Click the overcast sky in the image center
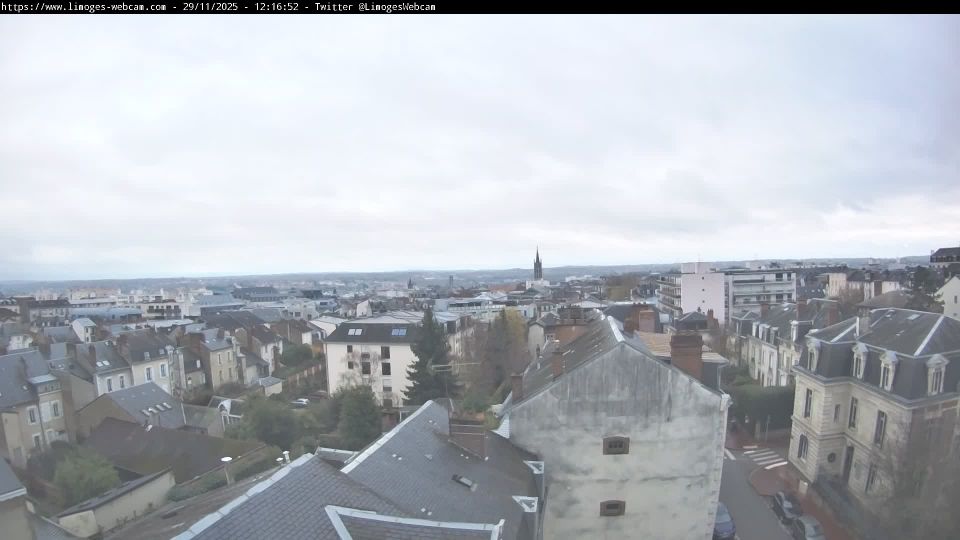 click(480, 140)
